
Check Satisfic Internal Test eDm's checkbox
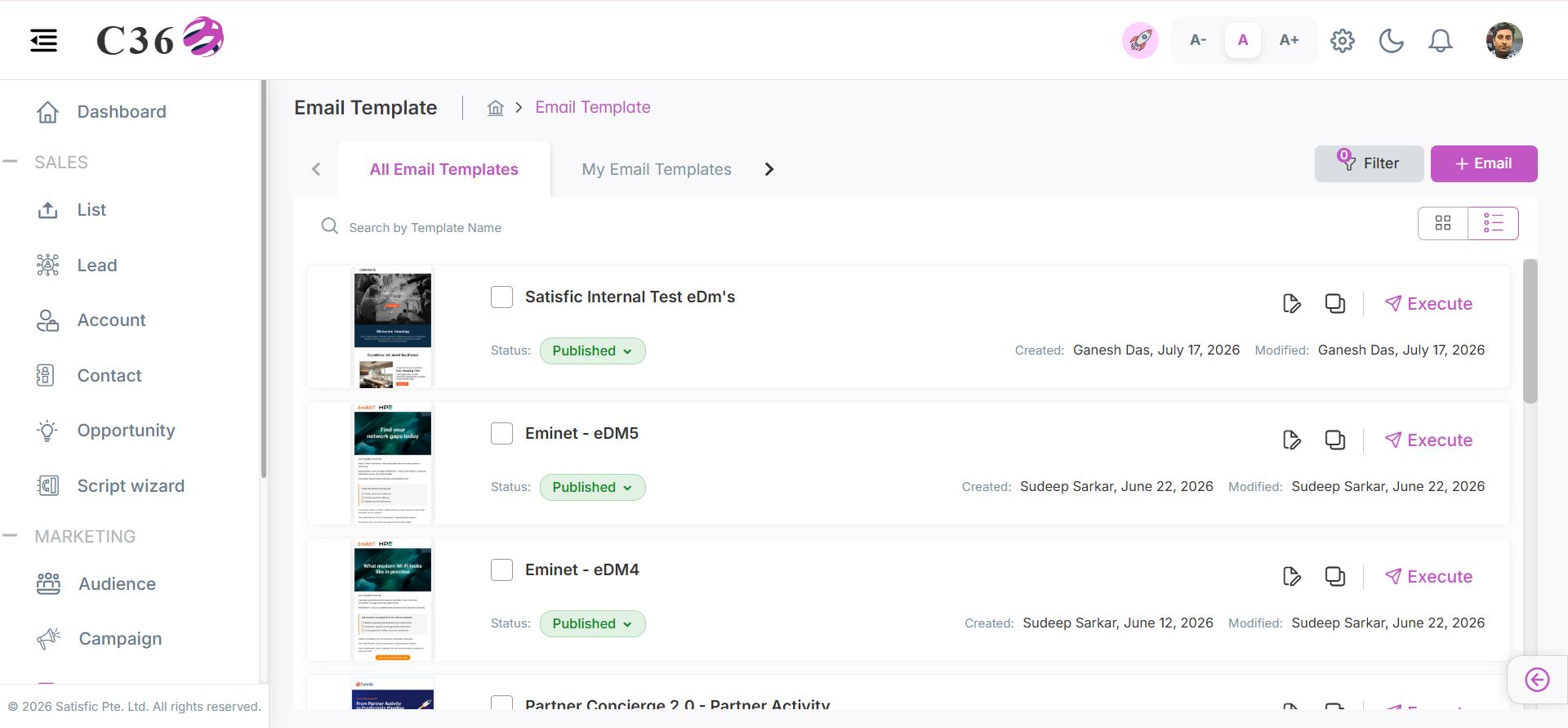(502, 297)
